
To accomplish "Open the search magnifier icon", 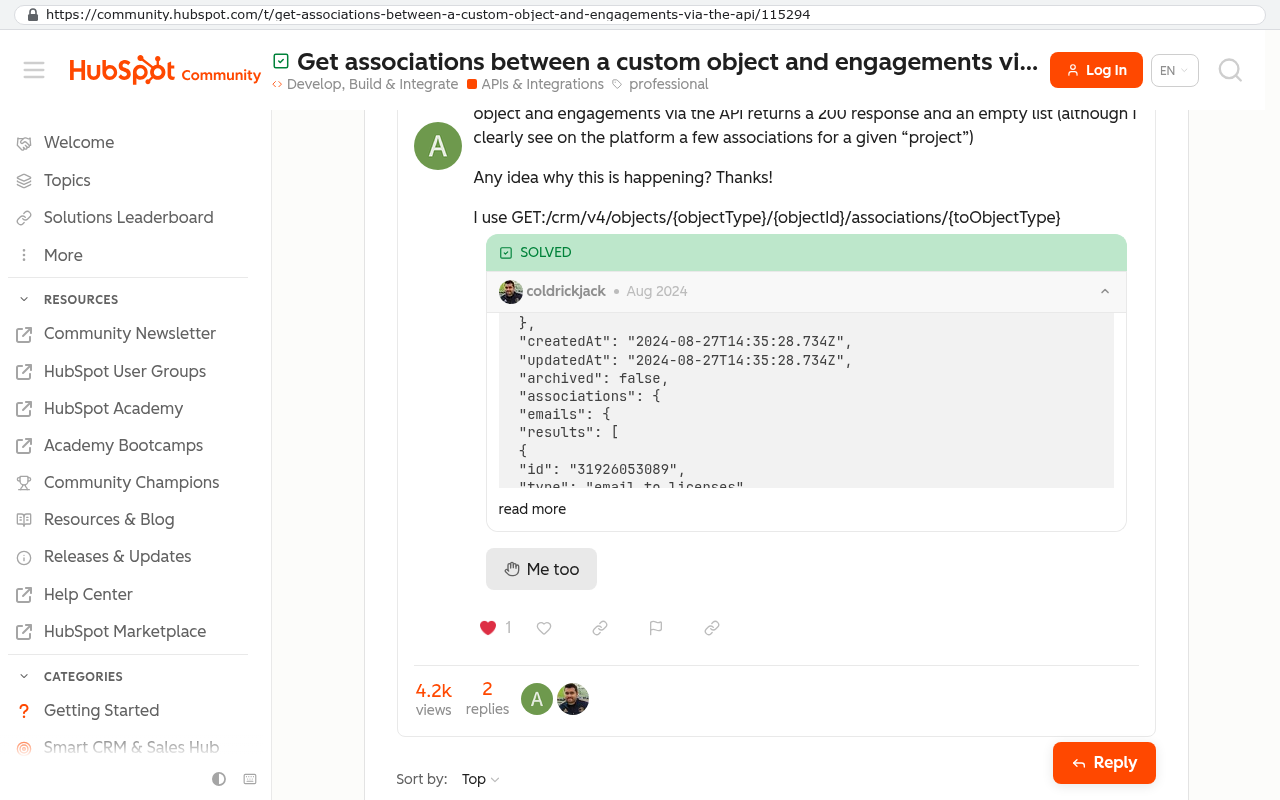I will (x=1230, y=70).
